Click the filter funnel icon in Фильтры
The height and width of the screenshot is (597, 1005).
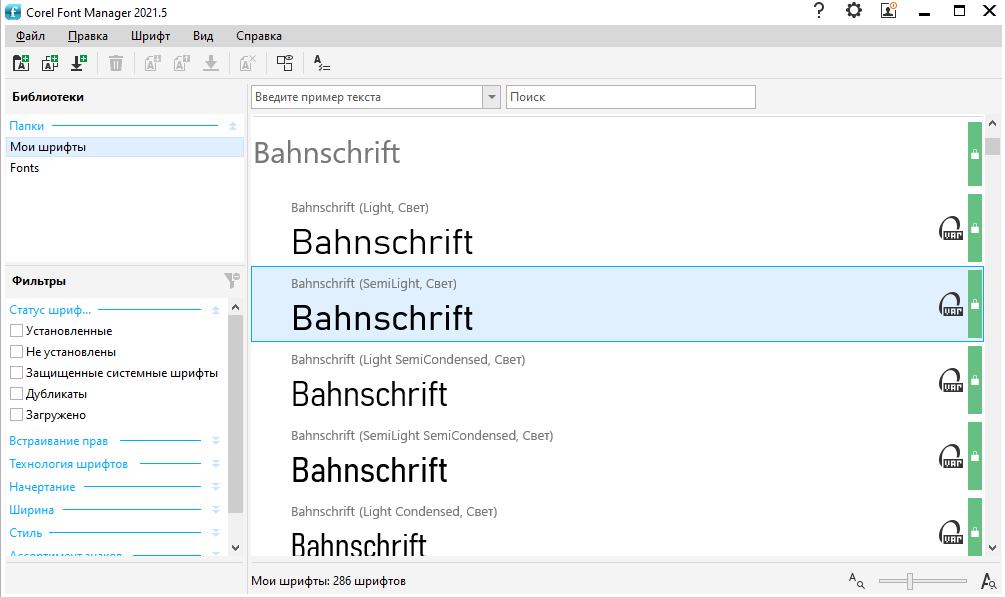point(231,281)
